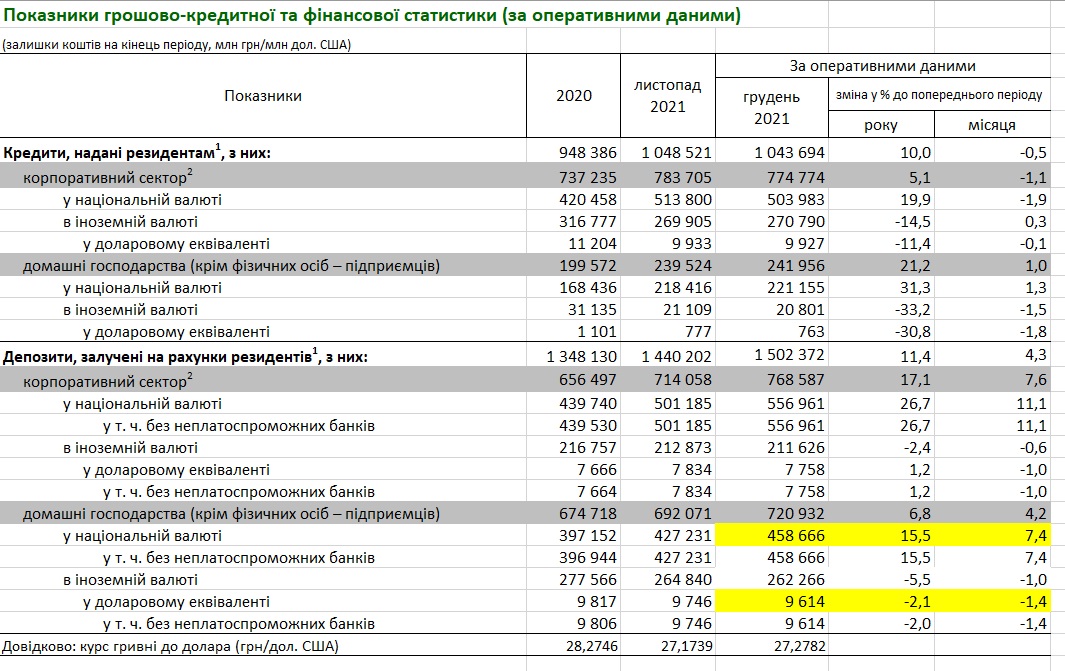Viewport: 1065px width, 671px height.
Task: Select the "2020" column header
Action: pyautogui.click(x=573, y=96)
